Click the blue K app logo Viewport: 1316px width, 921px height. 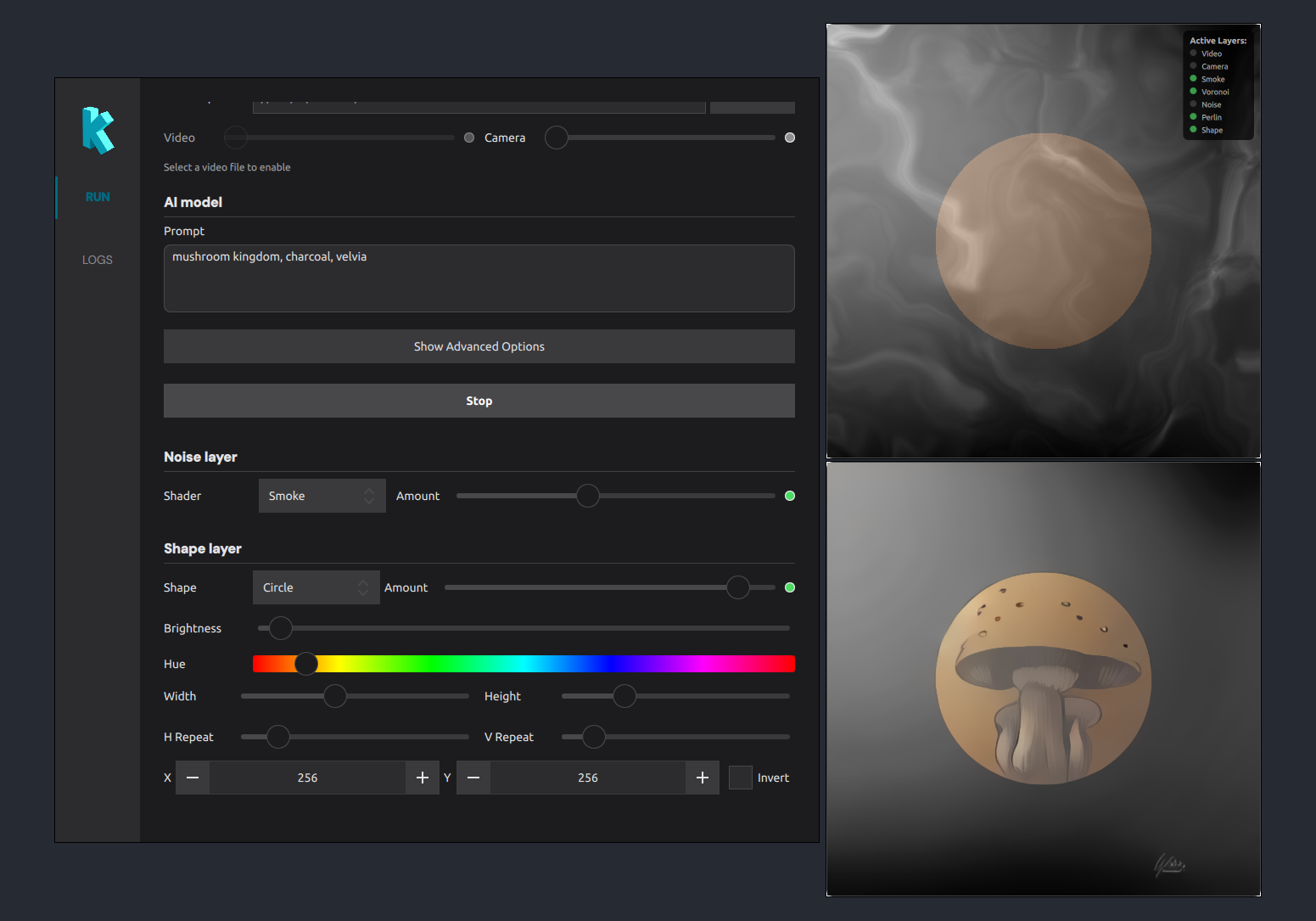coord(98,130)
